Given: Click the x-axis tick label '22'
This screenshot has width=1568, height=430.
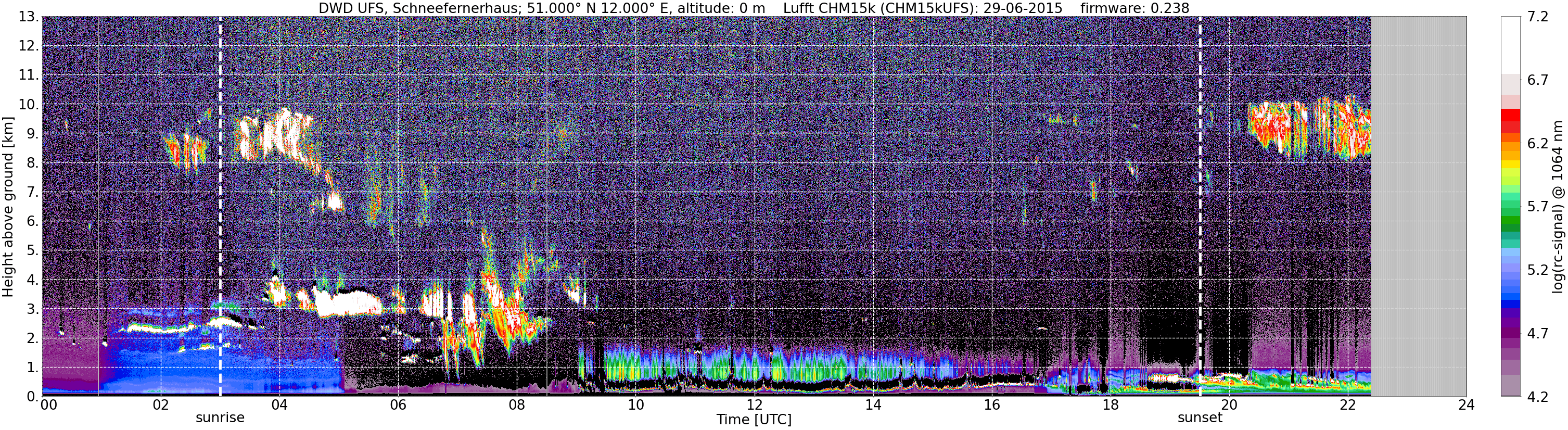Looking at the screenshot, I should tap(1348, 406).
